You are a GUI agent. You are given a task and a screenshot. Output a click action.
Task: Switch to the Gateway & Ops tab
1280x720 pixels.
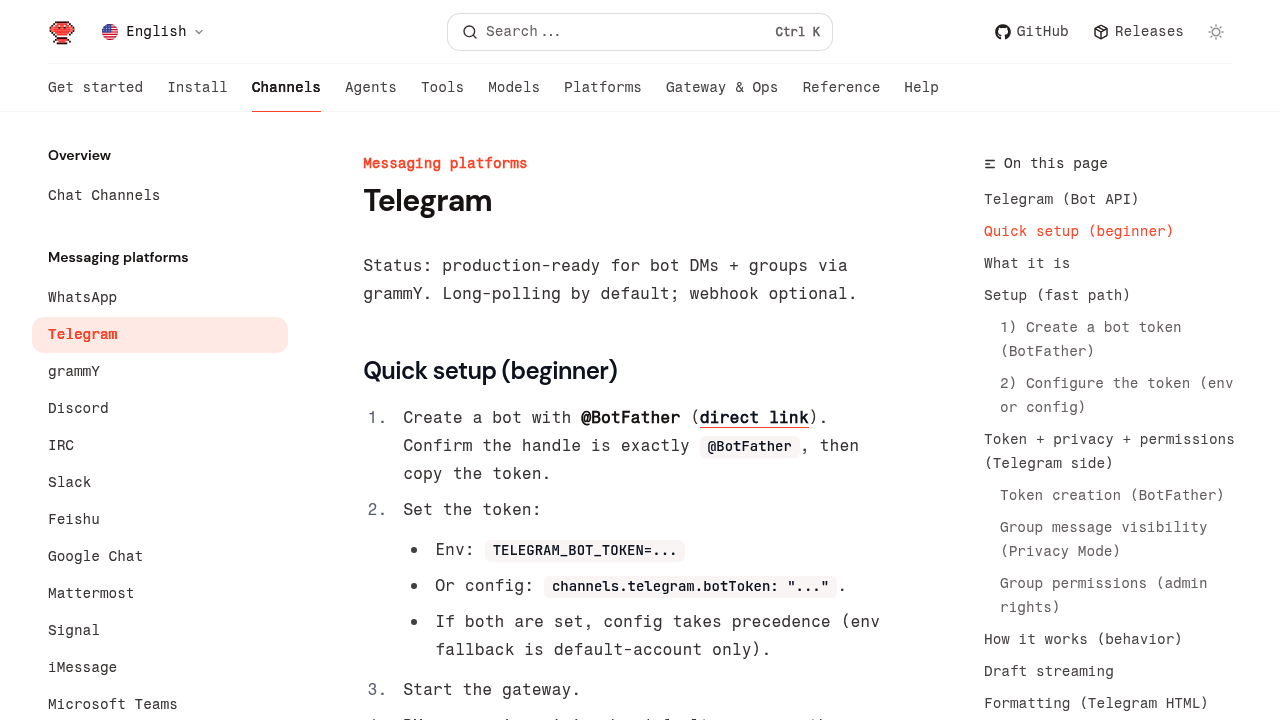click(x=722, y=88)
